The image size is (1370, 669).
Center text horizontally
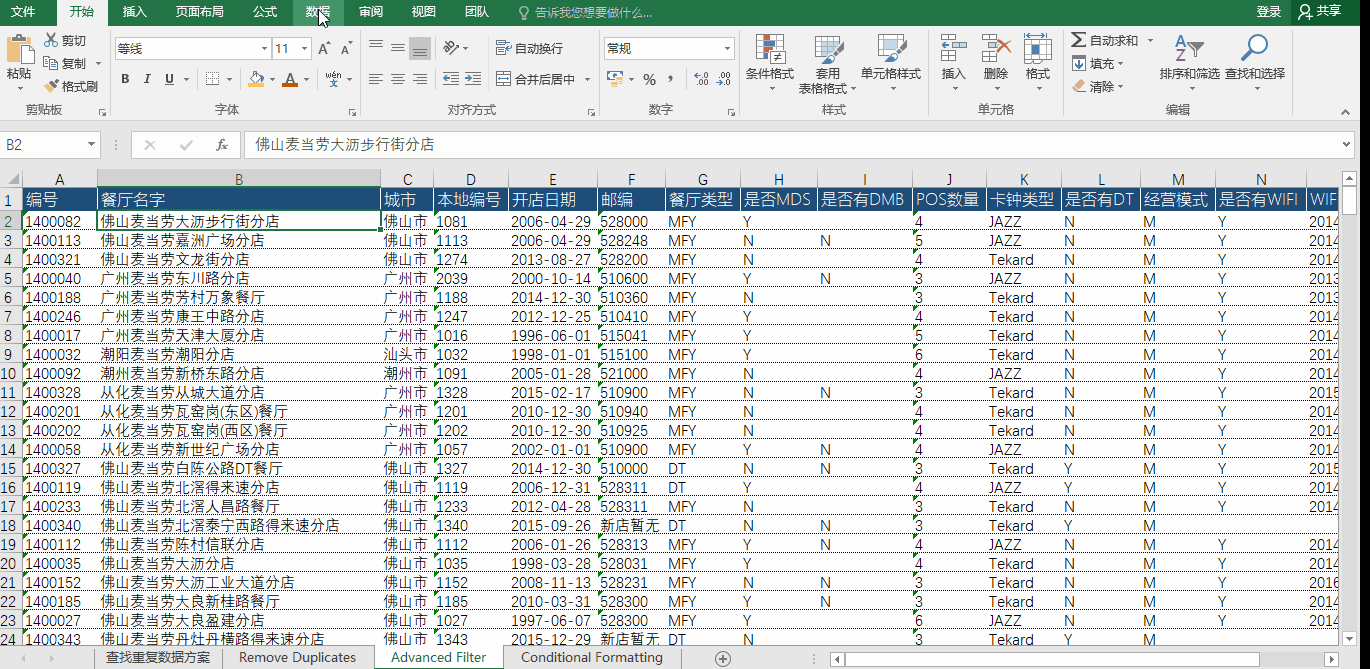(398, 79)
